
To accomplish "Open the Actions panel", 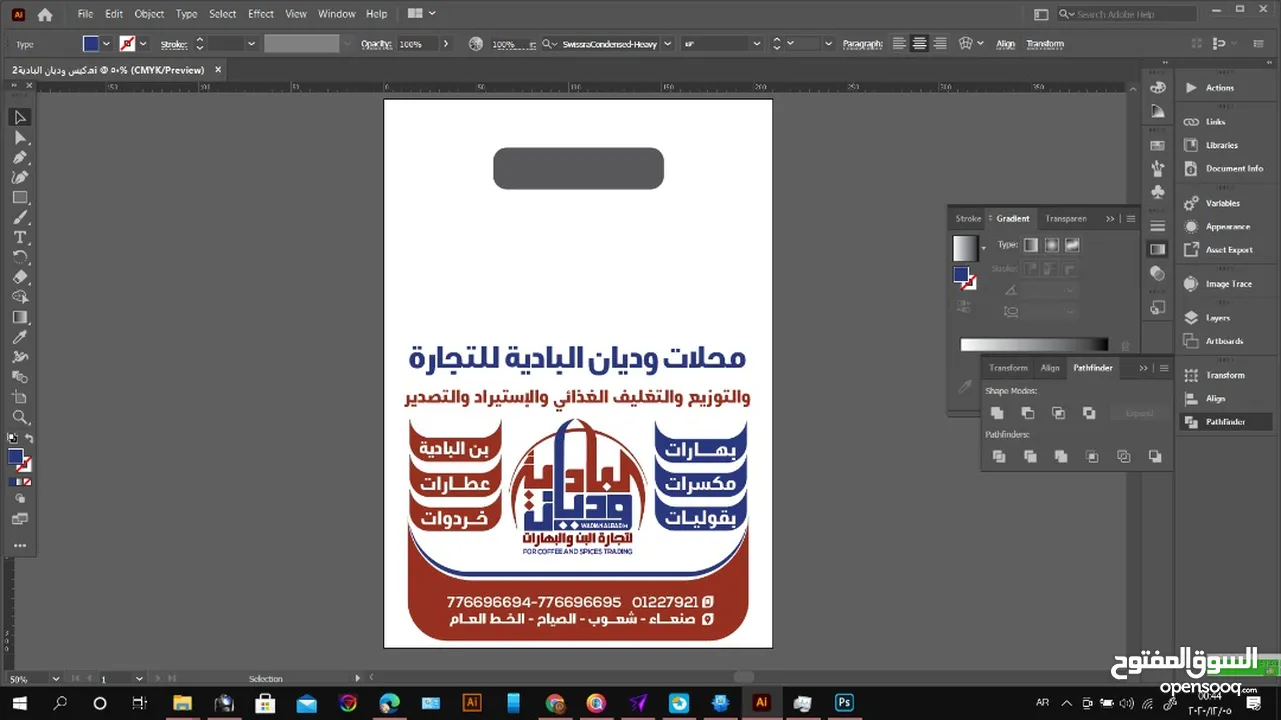I will [1219, 88].
